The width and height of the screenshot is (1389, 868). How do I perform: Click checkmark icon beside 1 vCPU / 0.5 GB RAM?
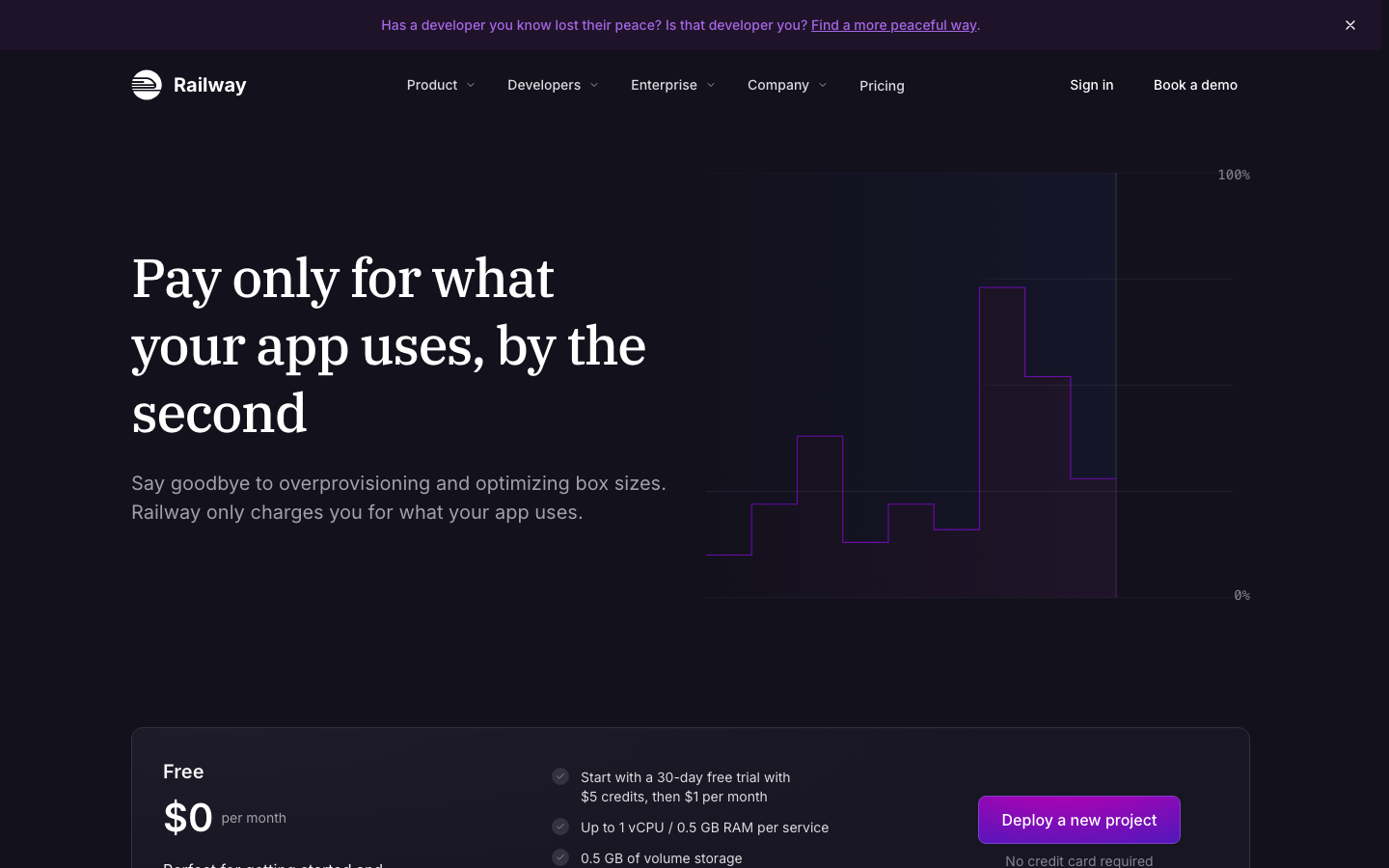coord(560,827)
